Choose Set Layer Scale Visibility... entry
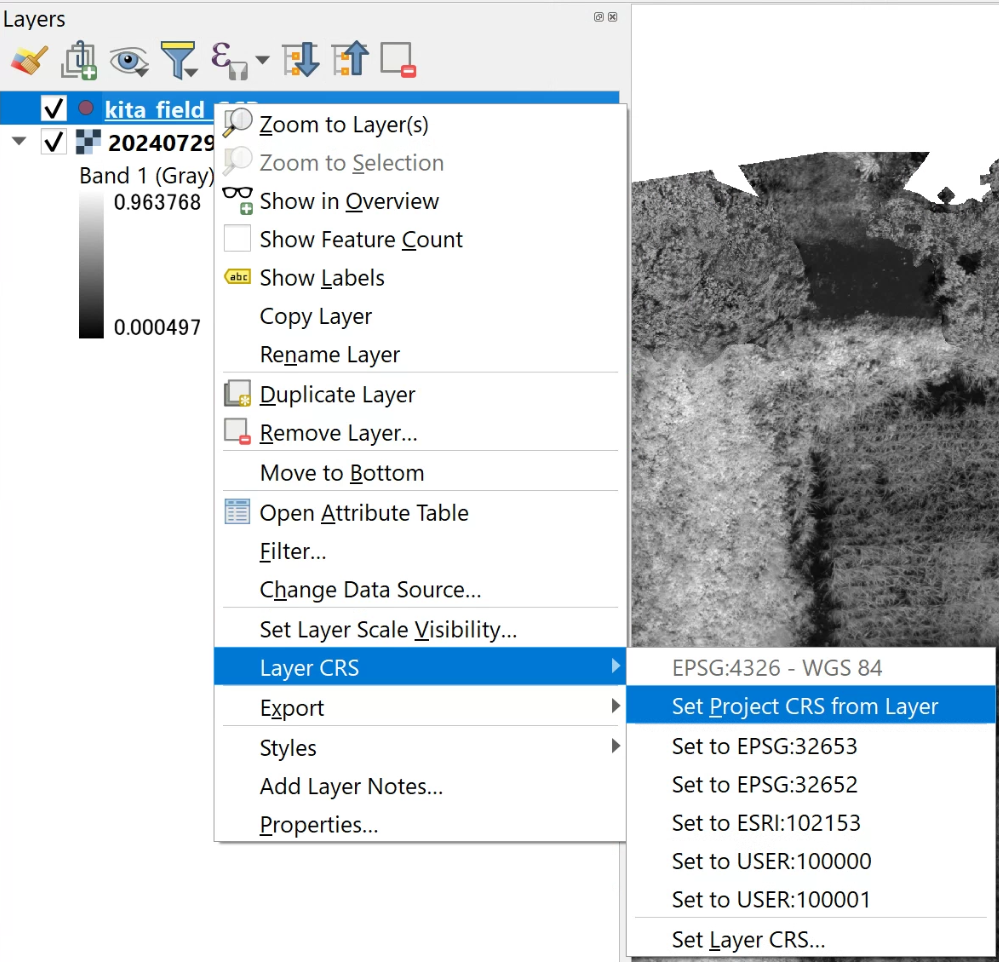999x962 pixels. click(420, 629)
